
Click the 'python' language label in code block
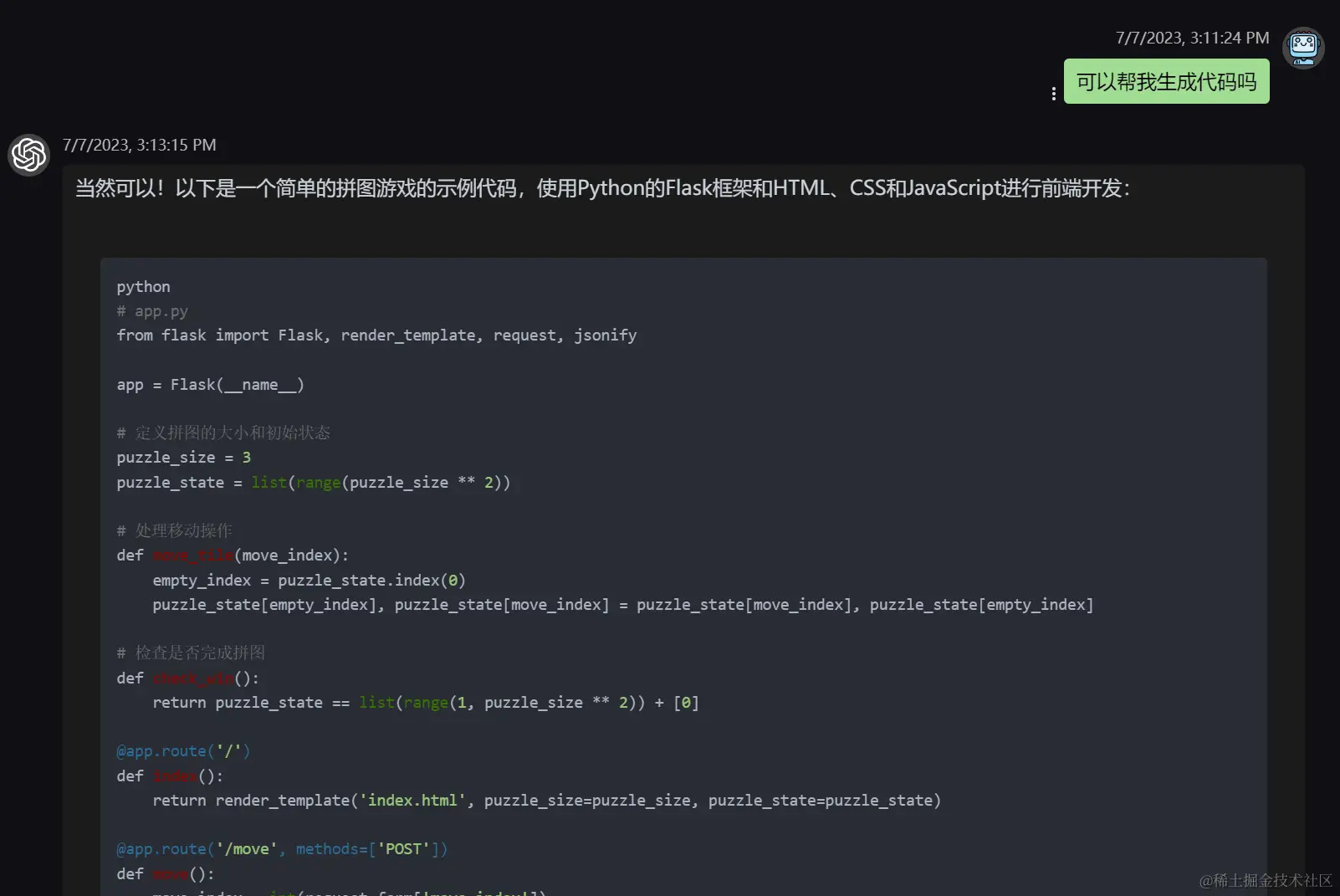144,287
